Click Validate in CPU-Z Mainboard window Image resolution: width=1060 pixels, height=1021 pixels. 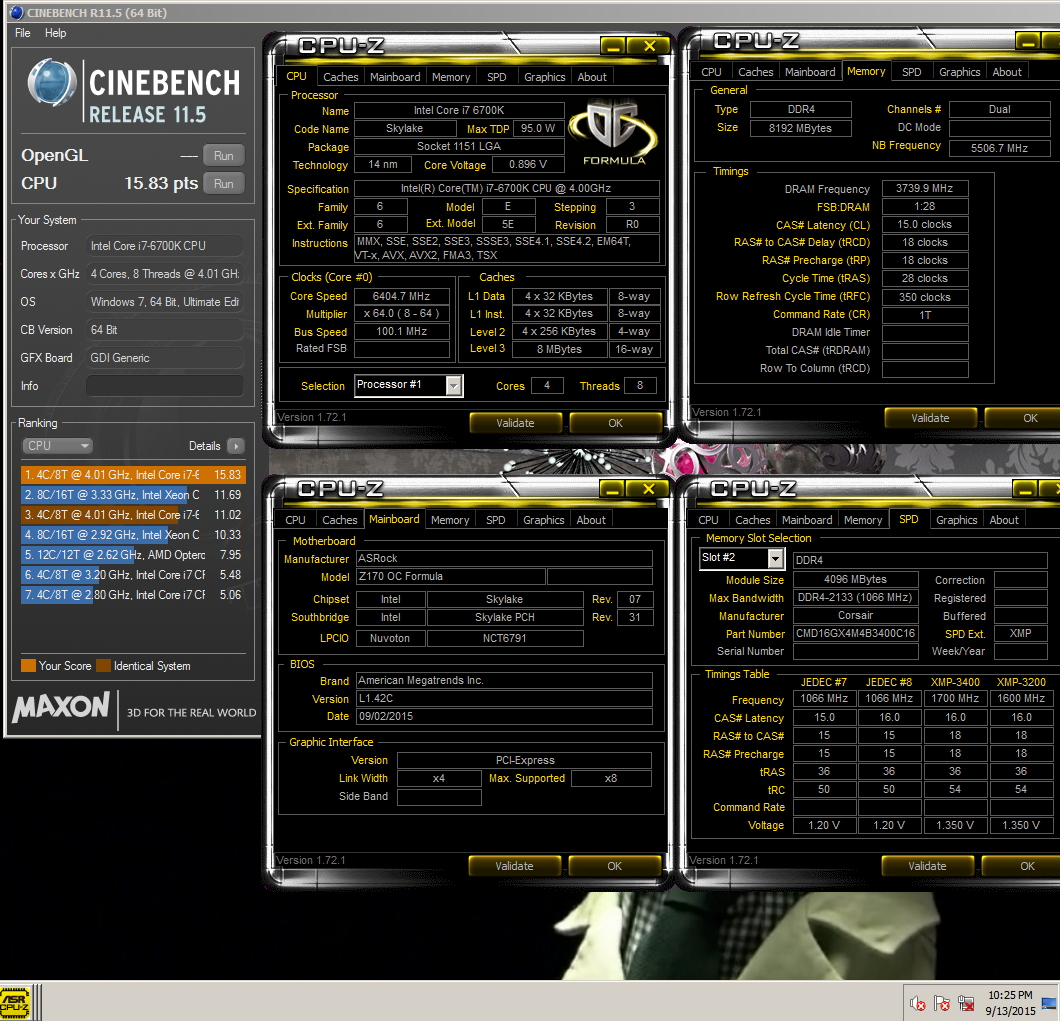[514, 866]
